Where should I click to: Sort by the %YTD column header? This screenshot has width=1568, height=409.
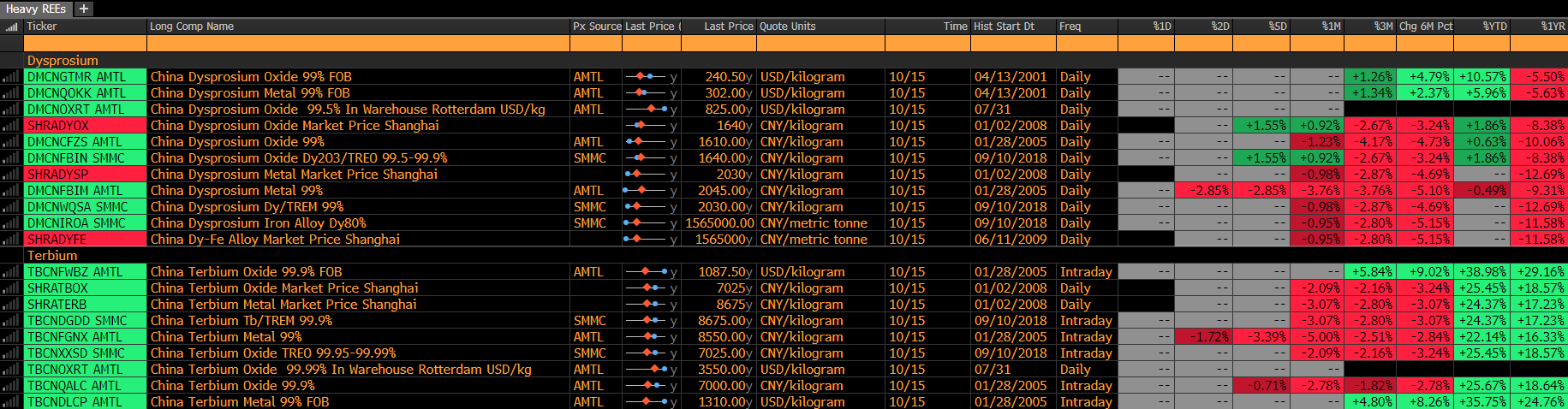(1482, 27)
